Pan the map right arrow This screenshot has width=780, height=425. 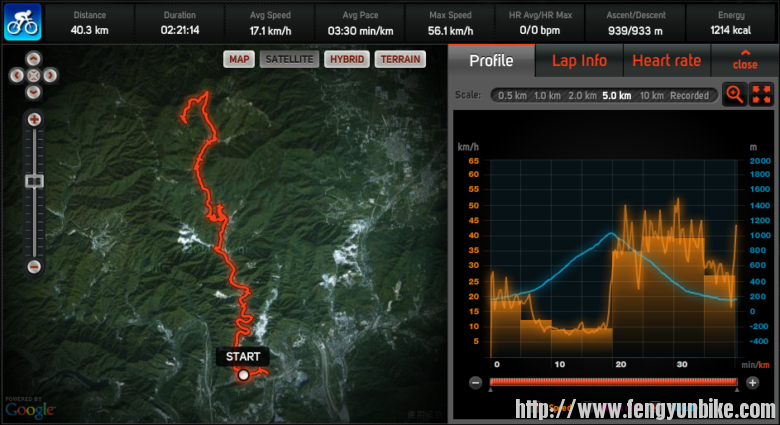point(50,75)
